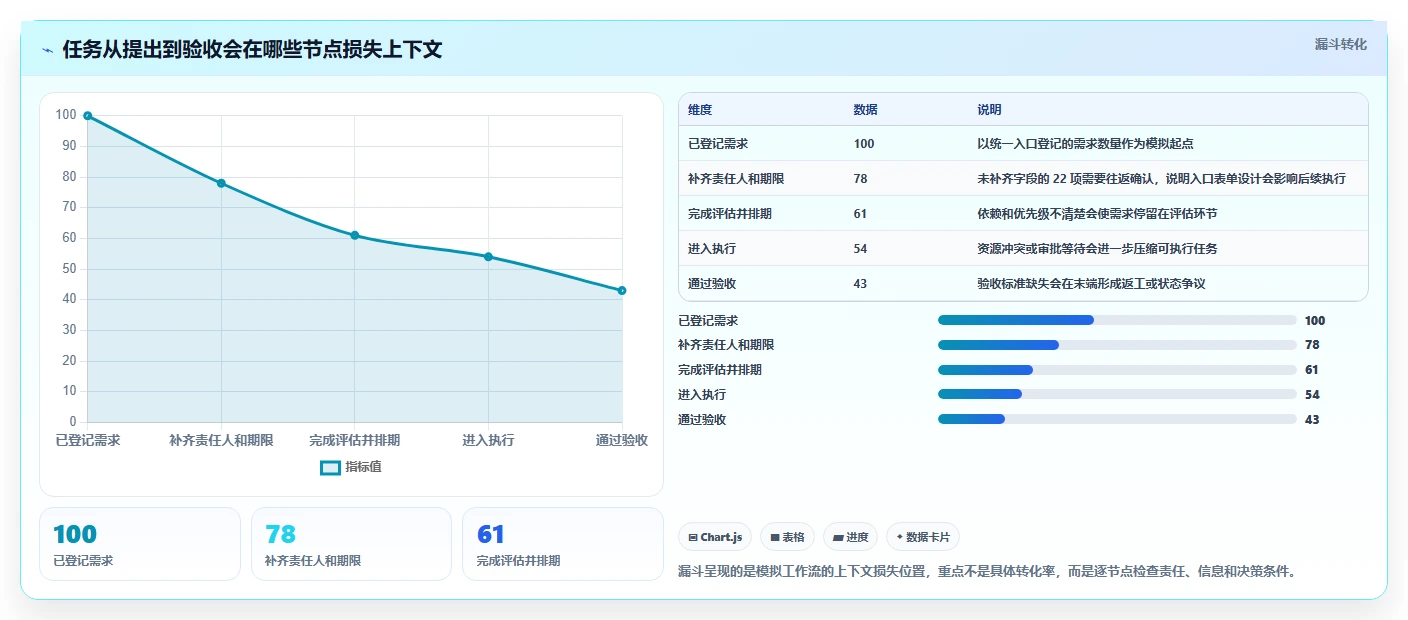The image size is (1408, 620).
Task: Click the 漏斗转化 label in the header
Action: (x=1340, y=44)
